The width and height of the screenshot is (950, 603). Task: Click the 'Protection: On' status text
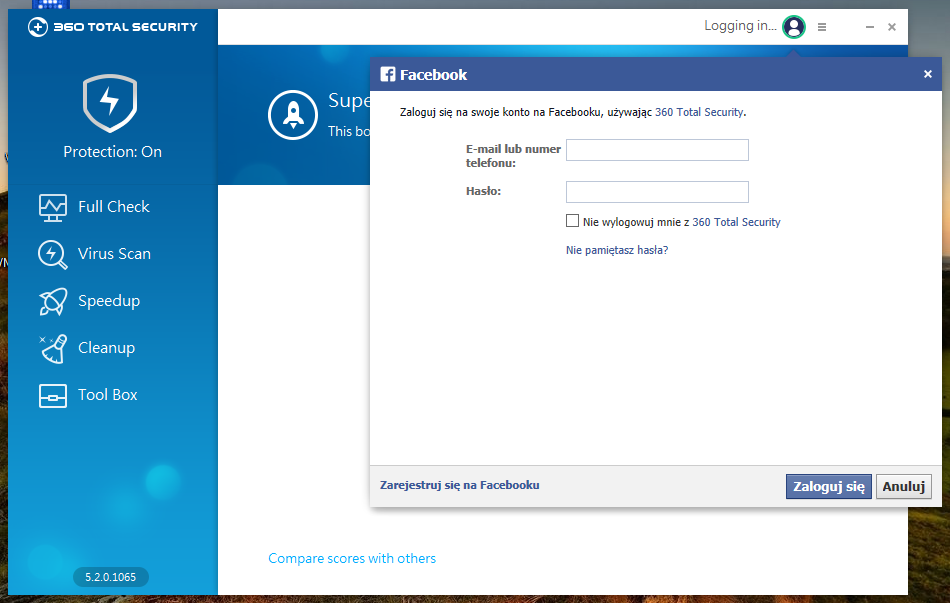point(113,152)
